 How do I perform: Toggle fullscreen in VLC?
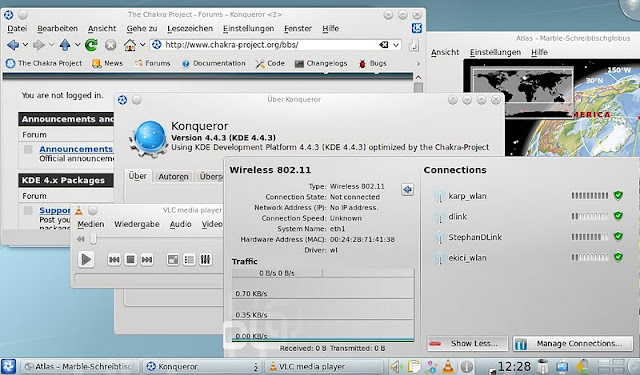pos(173,260)
